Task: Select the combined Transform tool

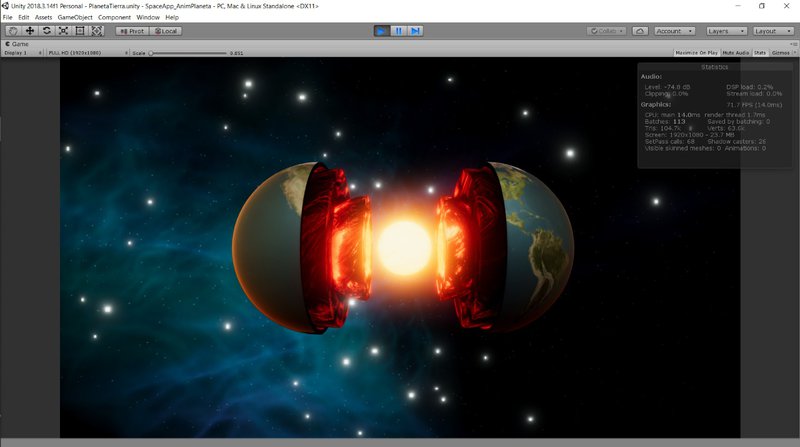Action: pos(97,31)
